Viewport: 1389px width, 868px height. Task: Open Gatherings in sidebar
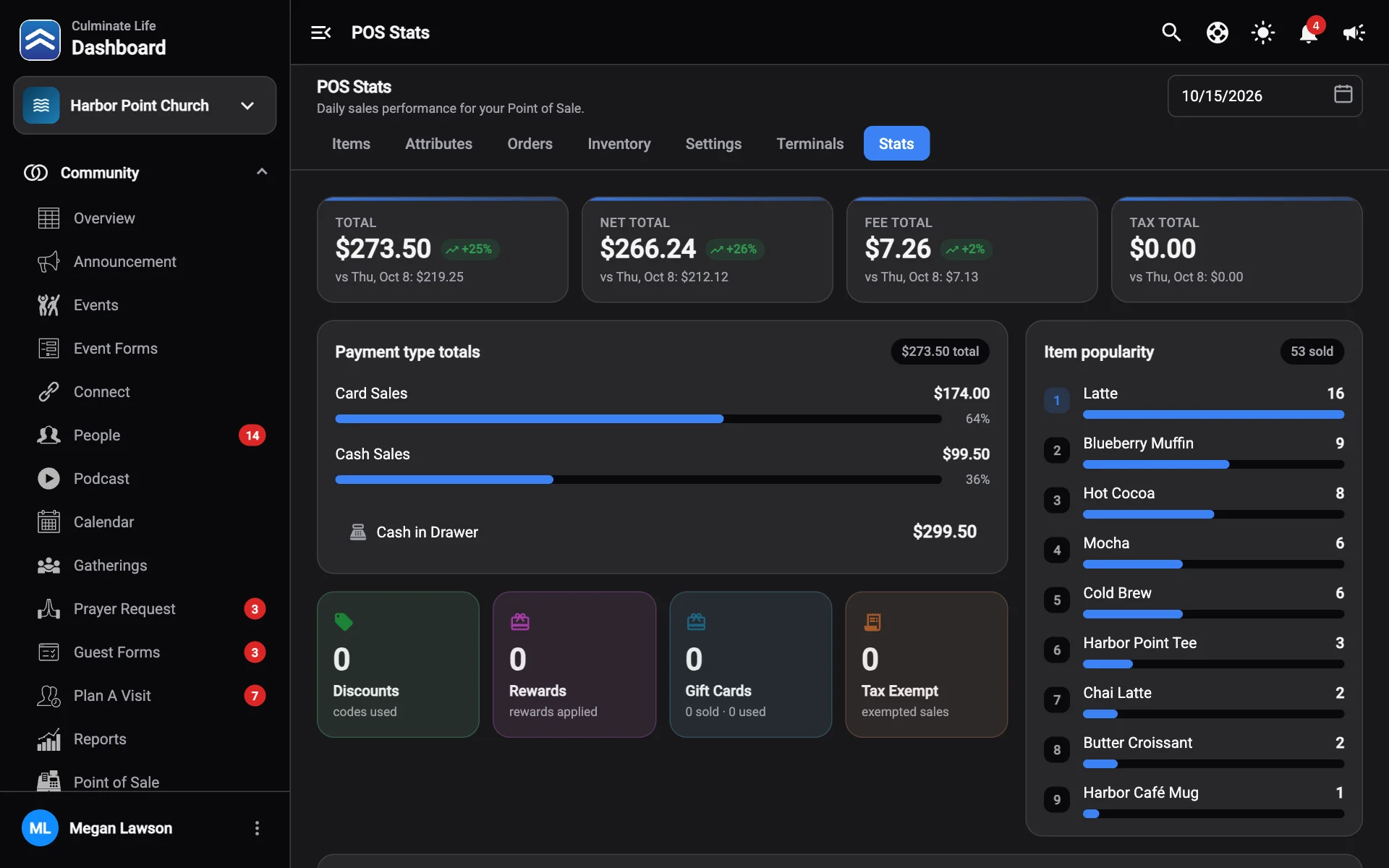click(145, 566)
